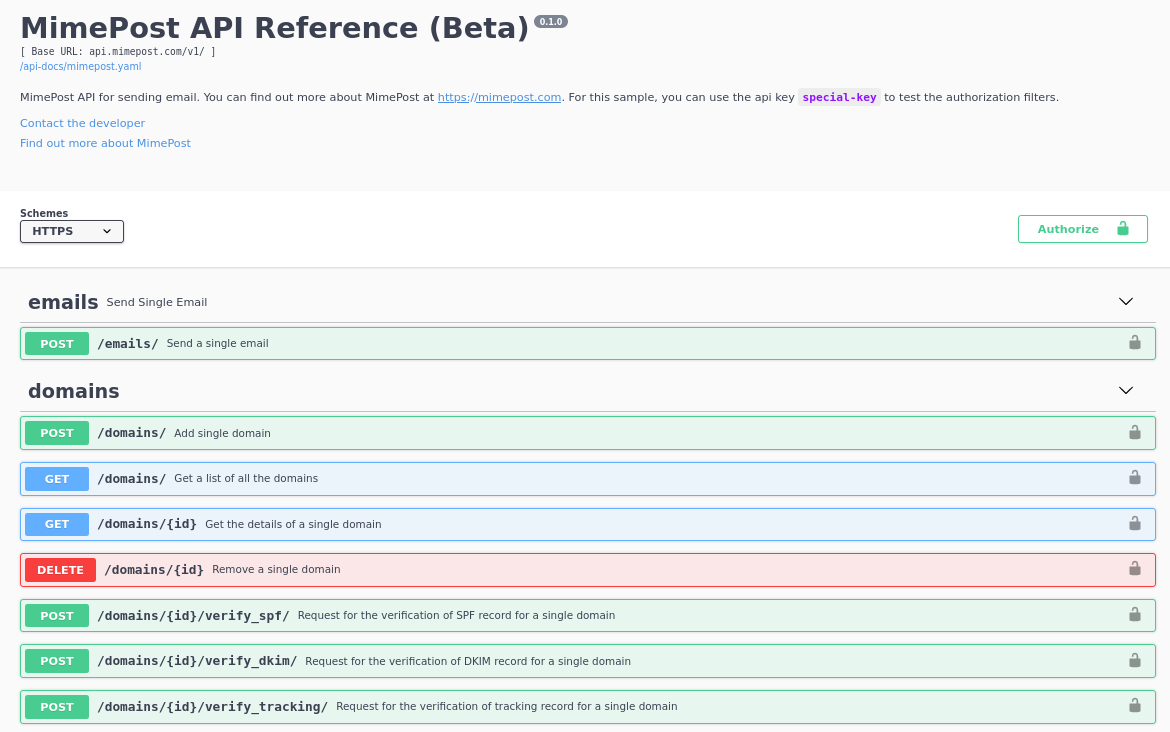Expand POST /domains/ Add single domain

[587, 433]
